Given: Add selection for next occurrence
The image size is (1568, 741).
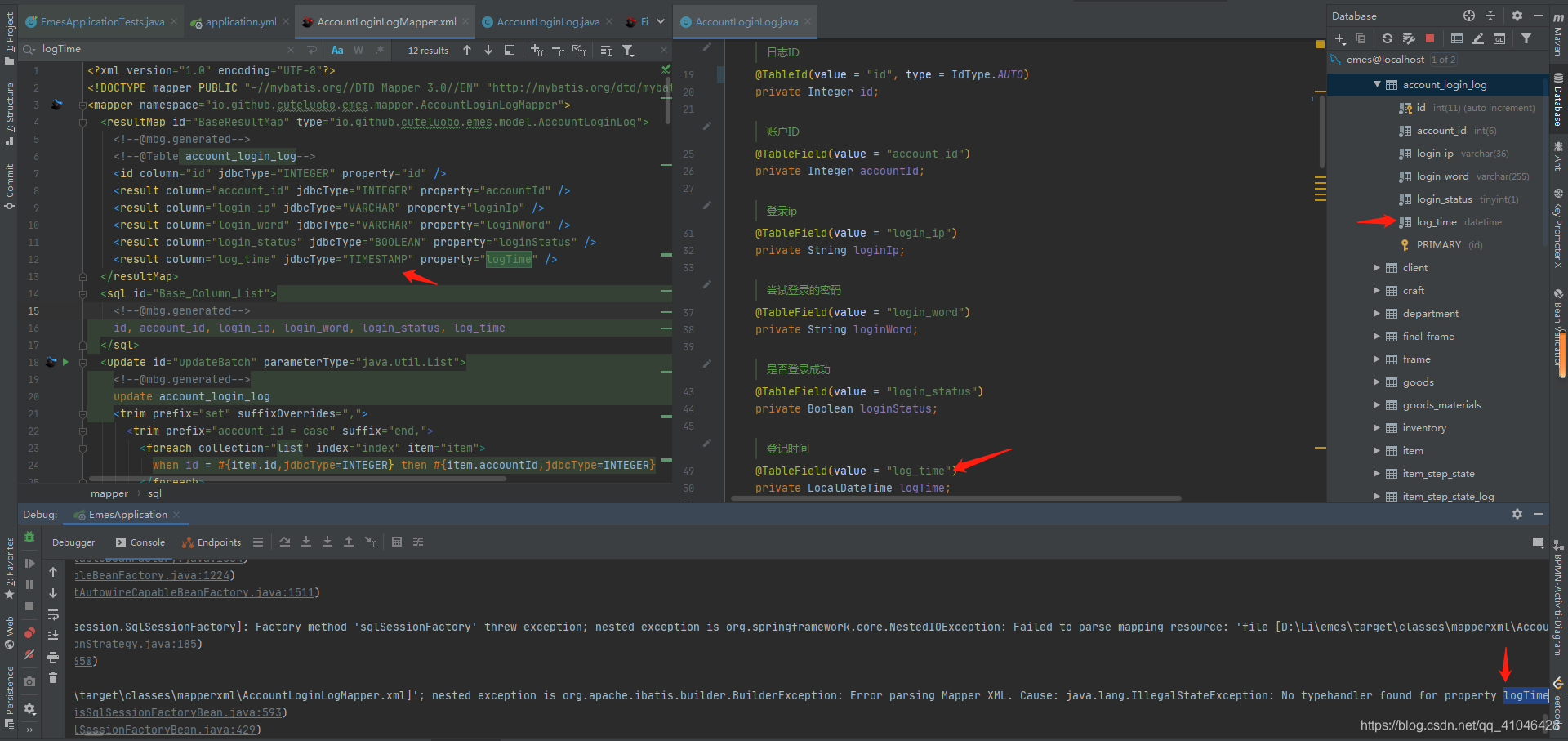Looking at the screenshot, I should [x=537, y=50].
